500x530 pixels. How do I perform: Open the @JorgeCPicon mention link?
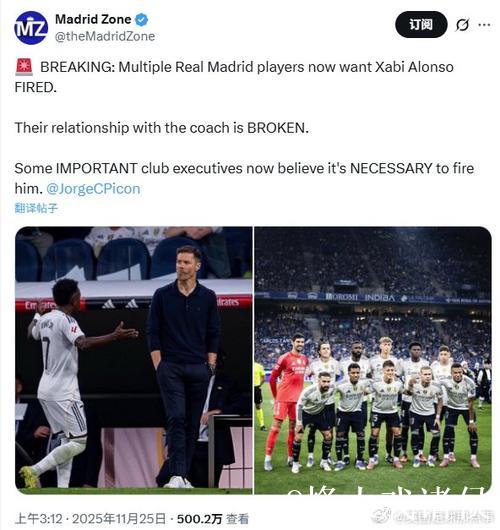pyautogui.click(x=93, y=189)
